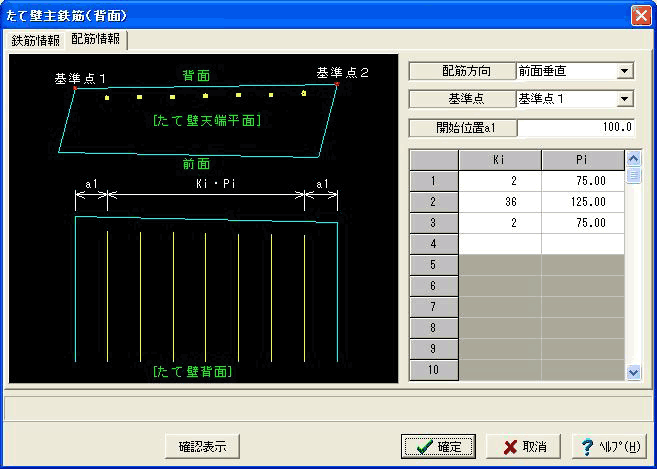Click the table scrollbar down arrow
Viewport: 657px width, 469px height.
(x=633, y=372)
